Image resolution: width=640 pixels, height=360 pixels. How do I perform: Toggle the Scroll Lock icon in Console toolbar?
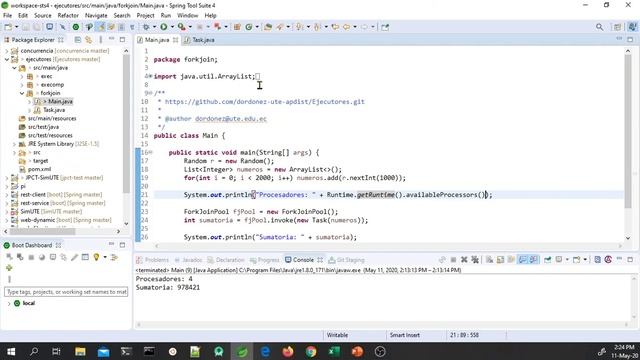[x=500, y=260]
